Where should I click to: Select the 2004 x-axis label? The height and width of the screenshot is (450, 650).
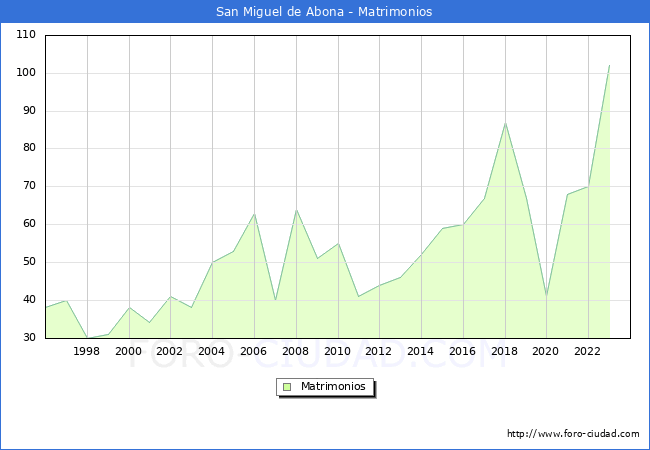tap(212, 351)
